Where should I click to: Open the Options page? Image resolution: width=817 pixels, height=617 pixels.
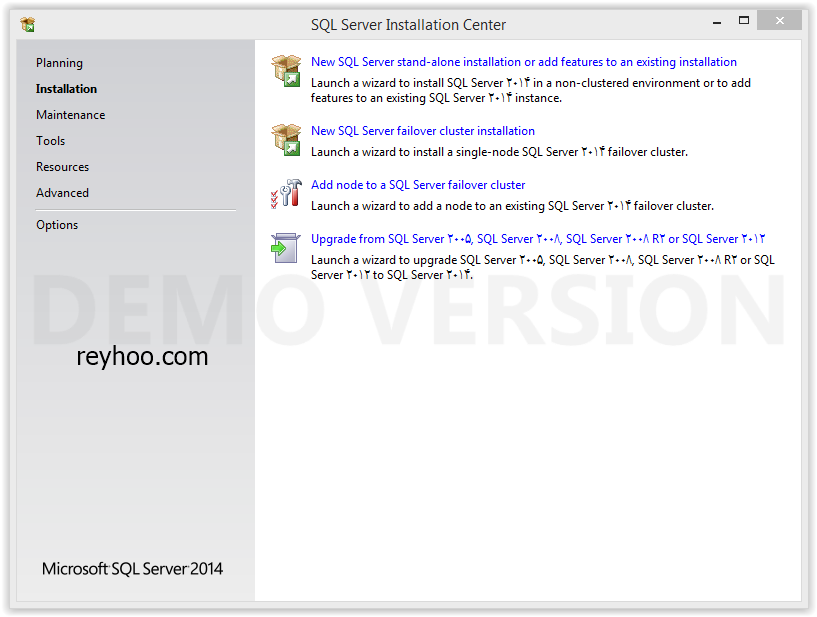pos(57,225)
